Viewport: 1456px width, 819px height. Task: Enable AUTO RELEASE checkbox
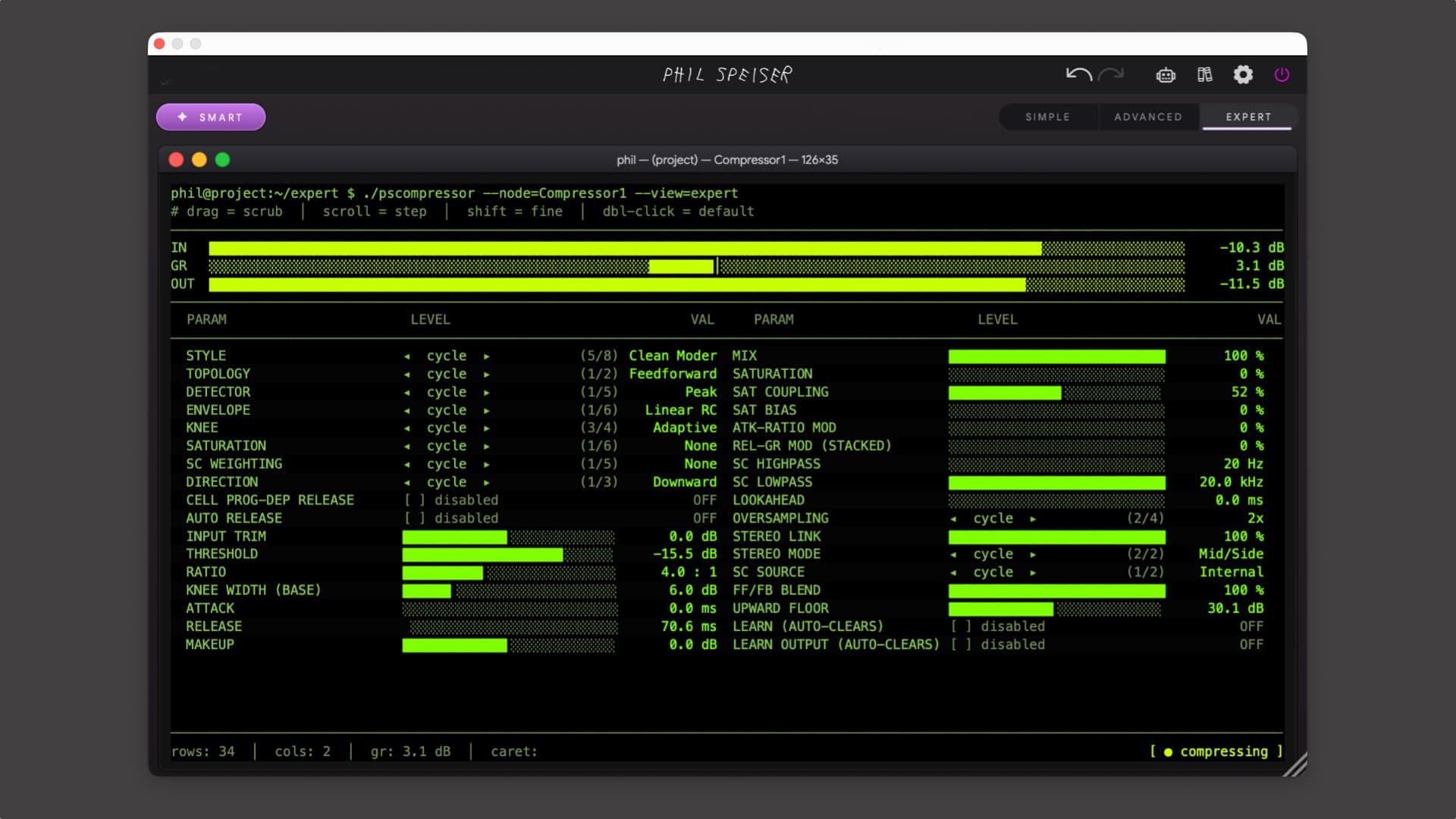coord(415,519)
